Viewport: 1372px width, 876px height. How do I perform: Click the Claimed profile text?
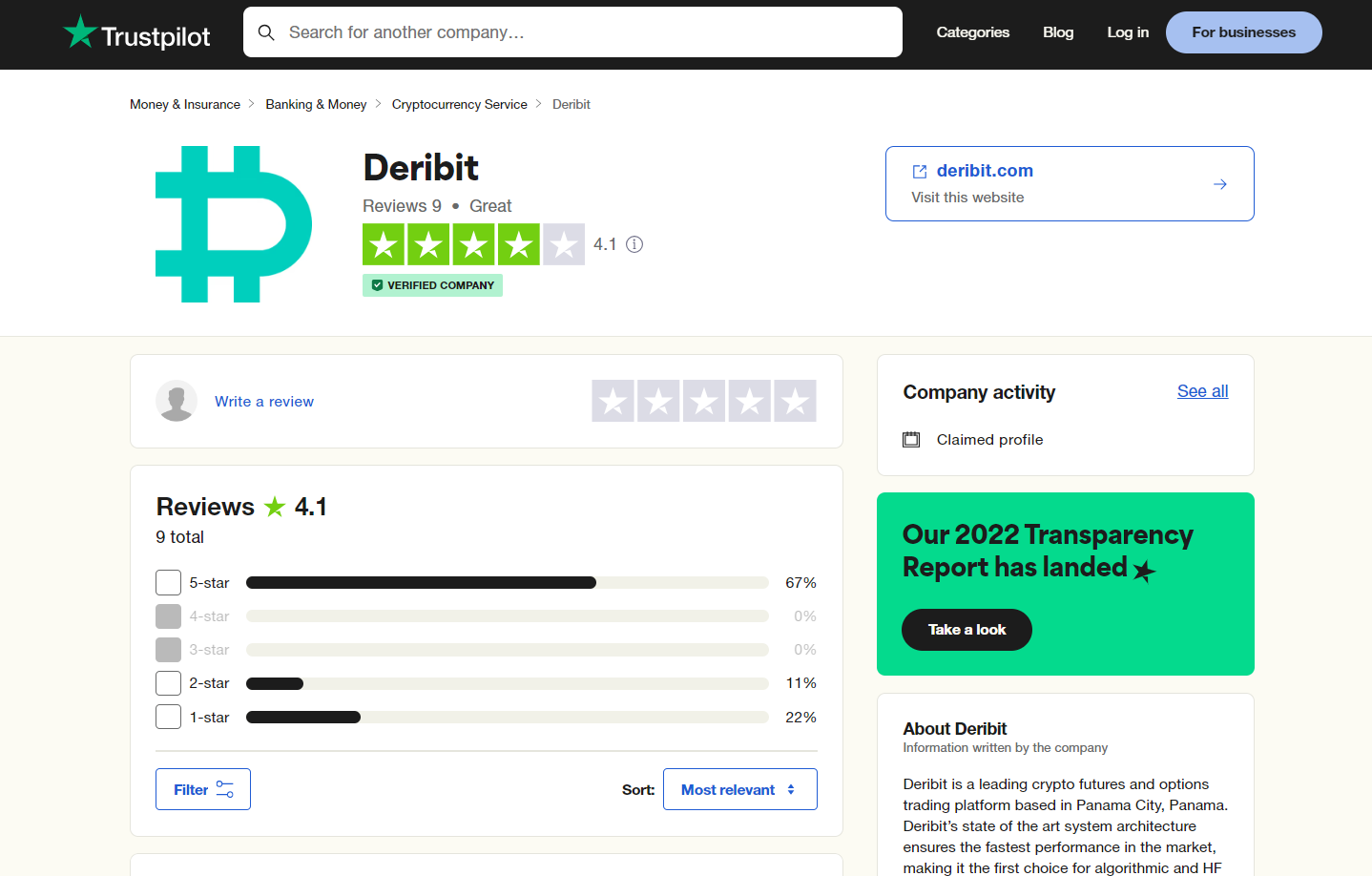(989, 440)
